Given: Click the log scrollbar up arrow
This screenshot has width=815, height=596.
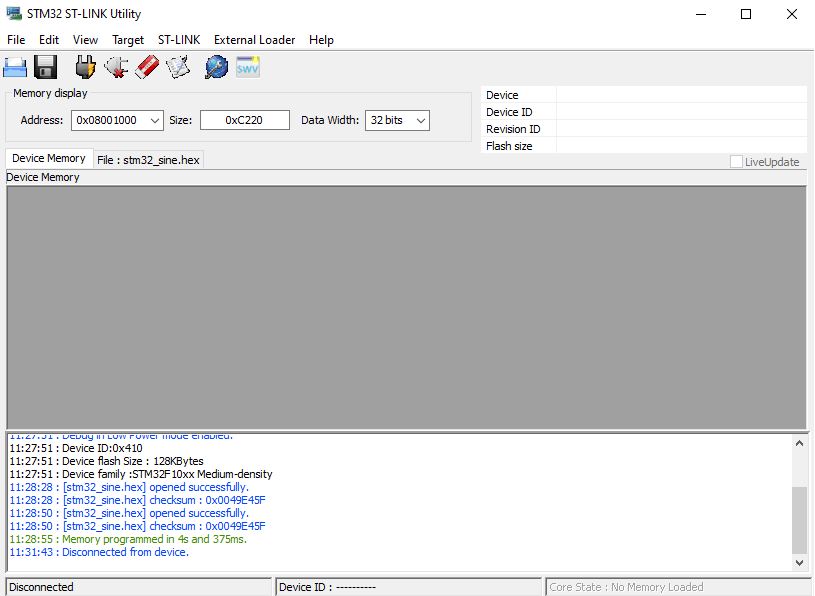Looking at the screenshot, I should [799, 443].
